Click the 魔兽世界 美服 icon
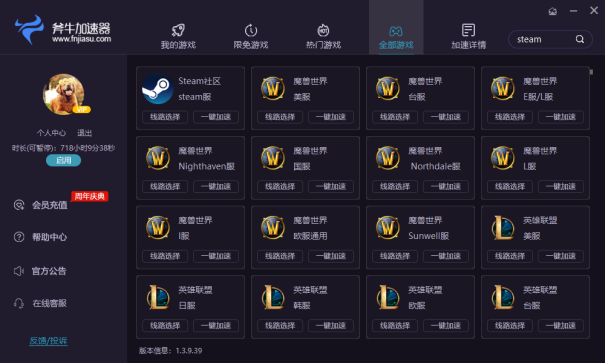The height and width of the screenshot is (363, 605). tap(273, 89)
